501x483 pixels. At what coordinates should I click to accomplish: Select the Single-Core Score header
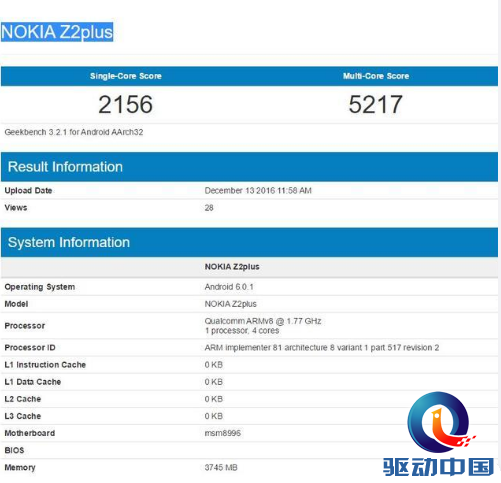click(126, 76)
